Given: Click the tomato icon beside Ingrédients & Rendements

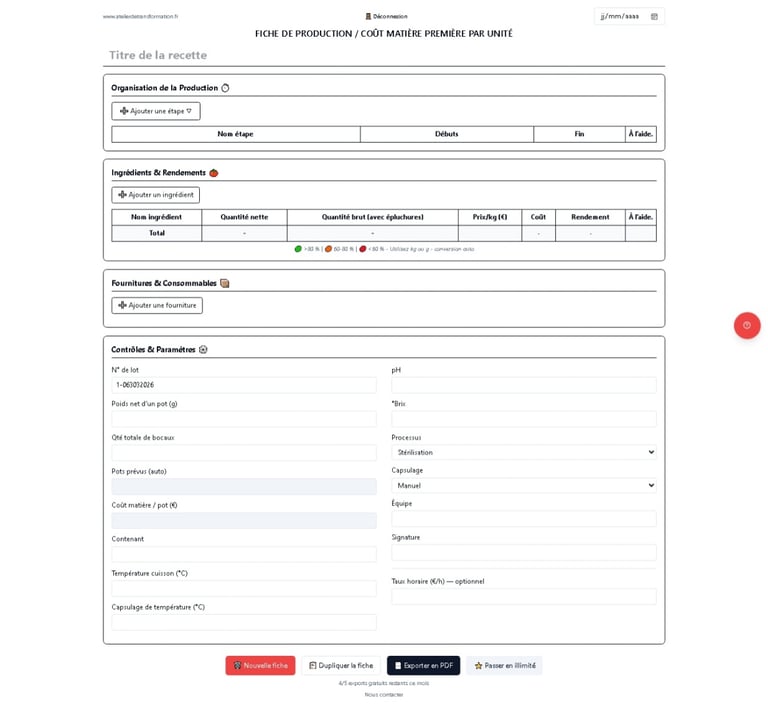Looking at the screenshot, I should click(x=214, y=173).
